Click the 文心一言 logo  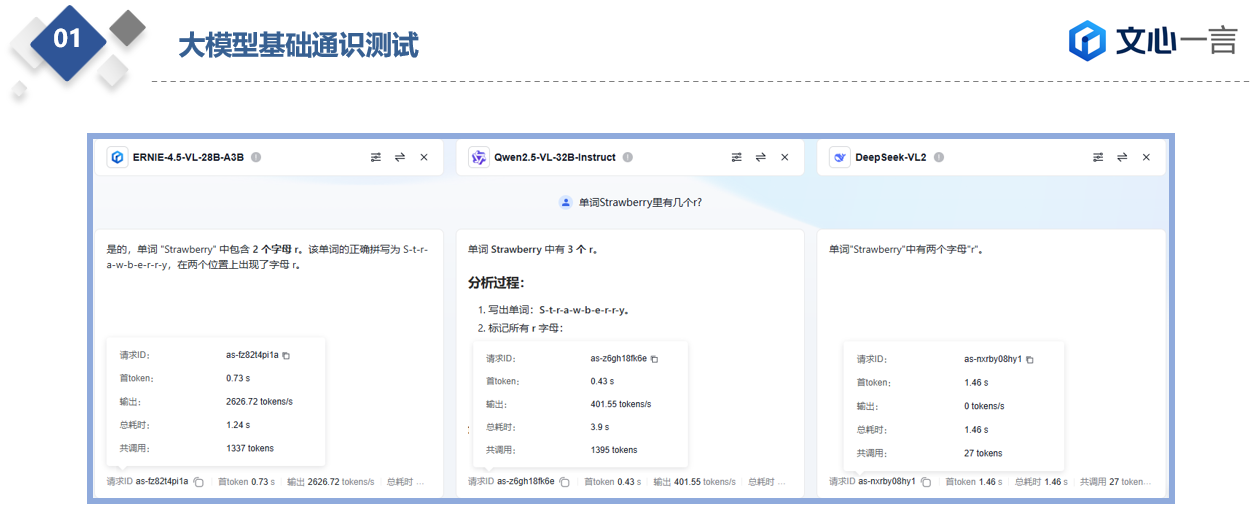click(x=1151, y=41)
